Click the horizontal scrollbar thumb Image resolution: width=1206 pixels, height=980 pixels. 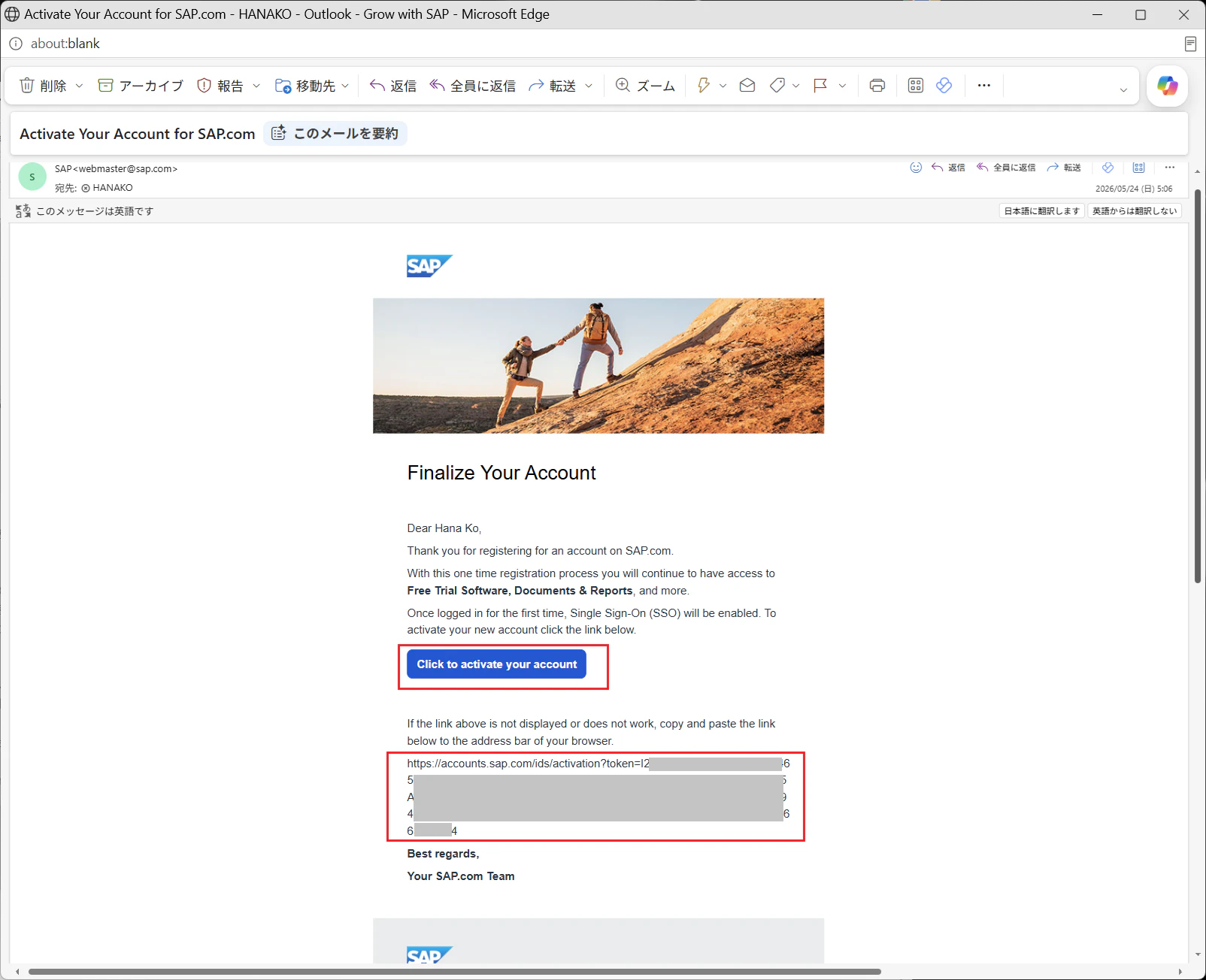click(x=455, y=972)
